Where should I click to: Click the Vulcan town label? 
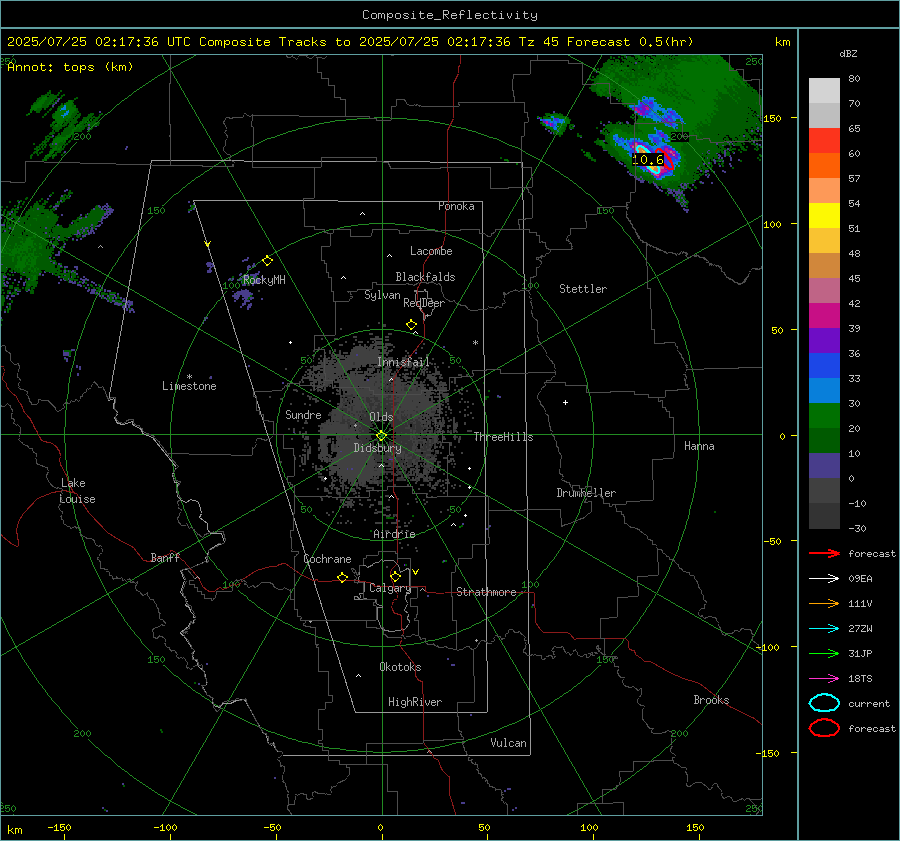[509, 743]
